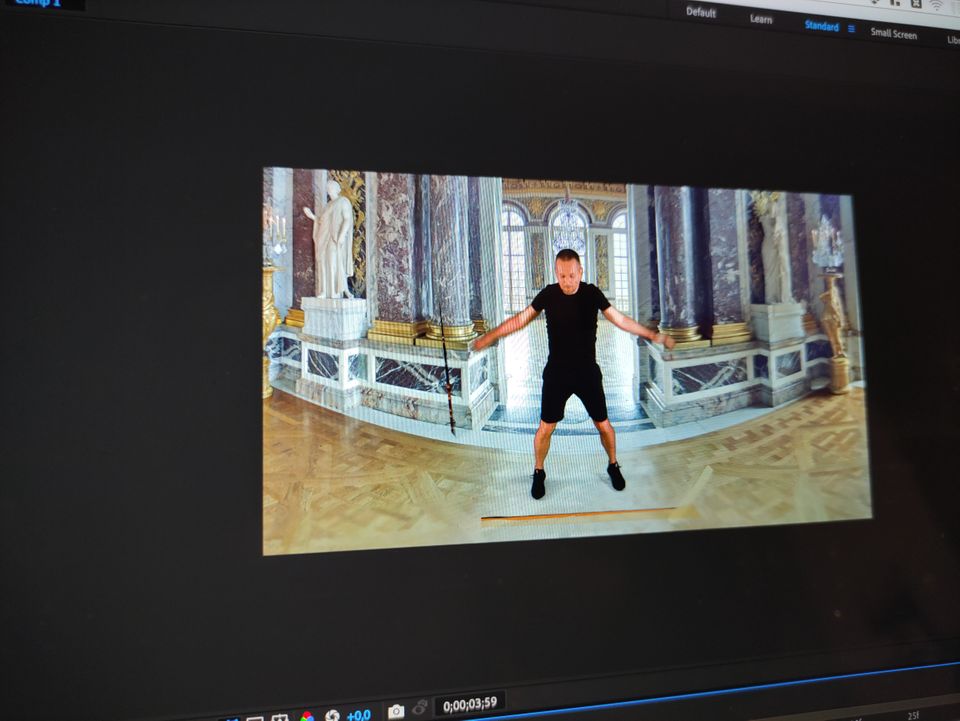
Task: Open the Standard workspace hamburger menu
Action: point(851,28)
